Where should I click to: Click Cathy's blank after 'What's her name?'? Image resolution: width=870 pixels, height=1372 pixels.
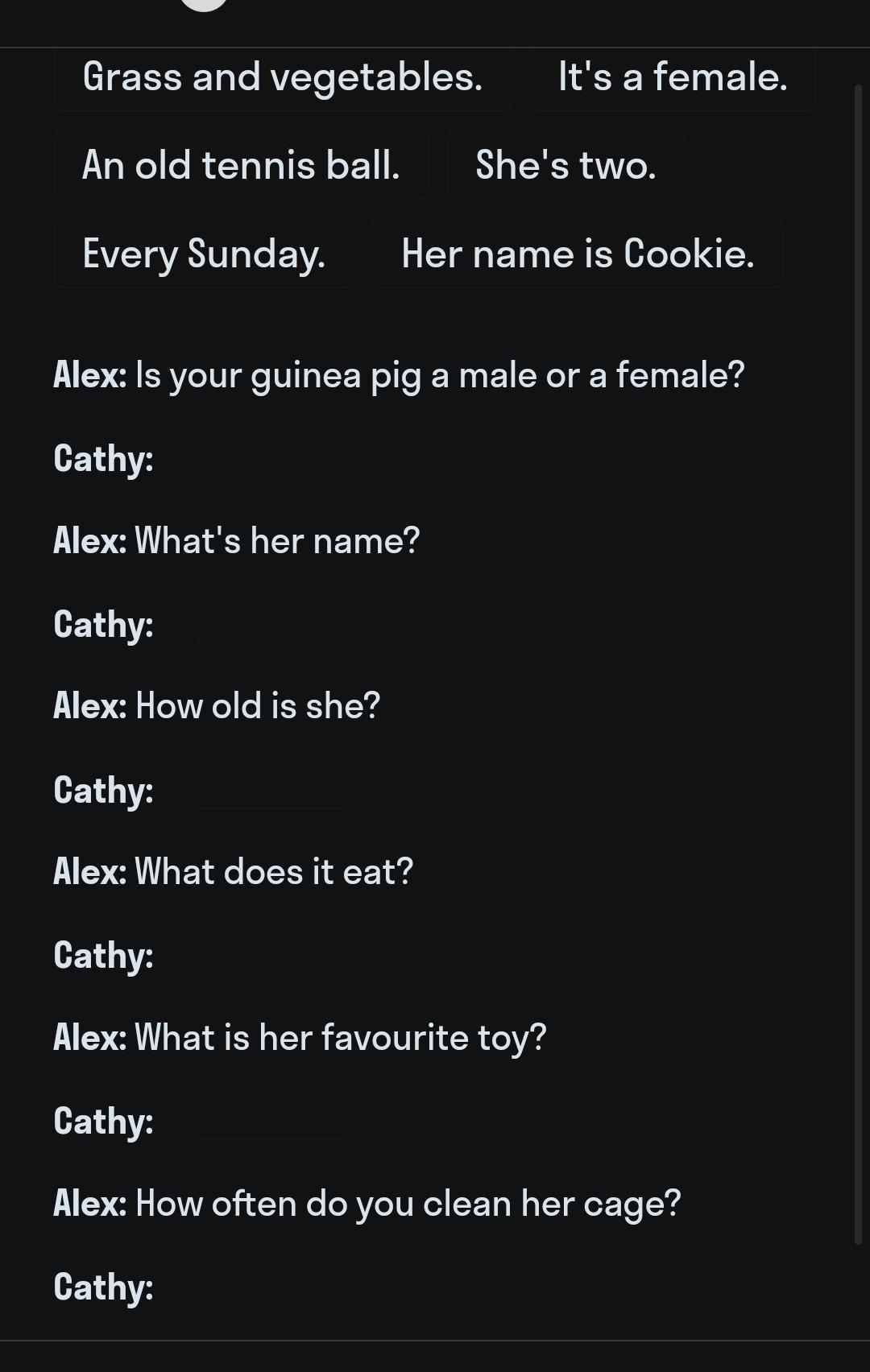[270, 626]
